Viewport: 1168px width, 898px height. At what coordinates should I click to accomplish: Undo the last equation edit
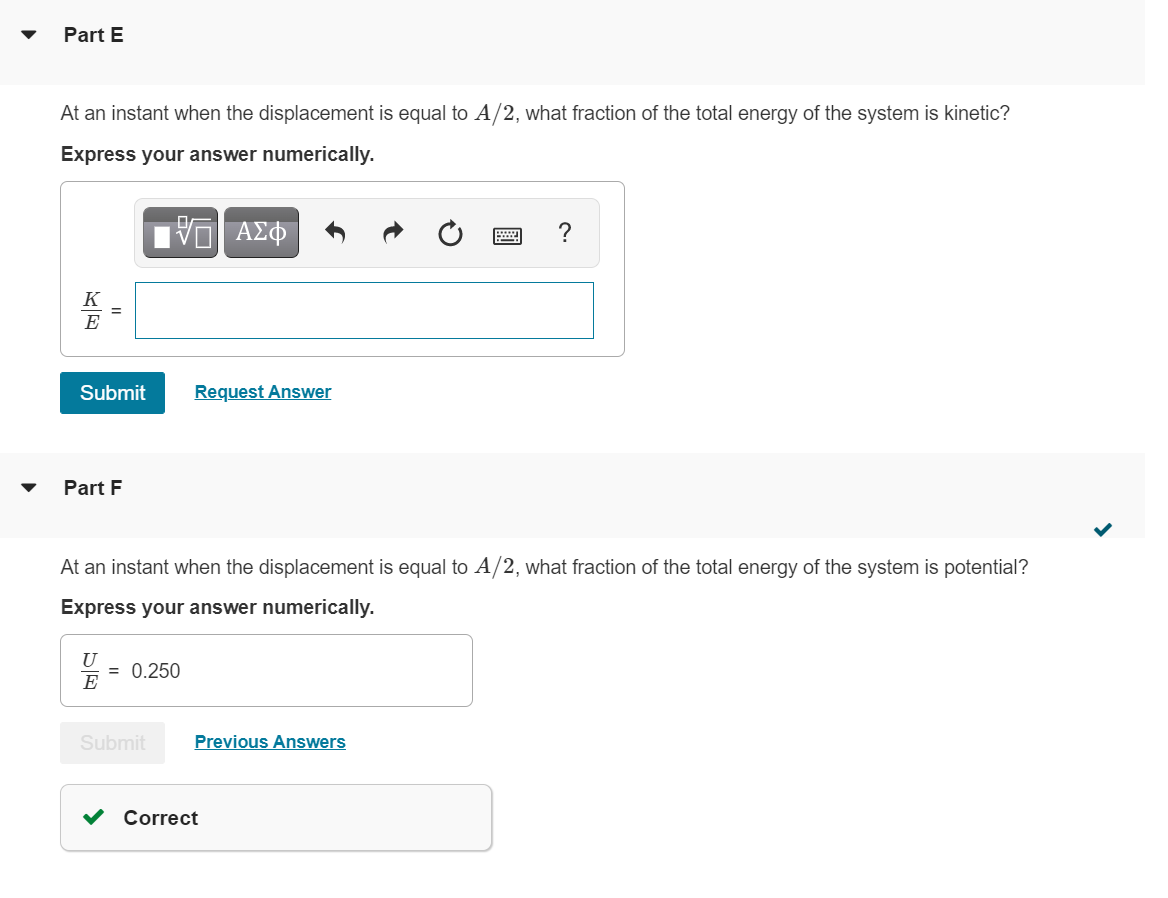coord(335,232)
